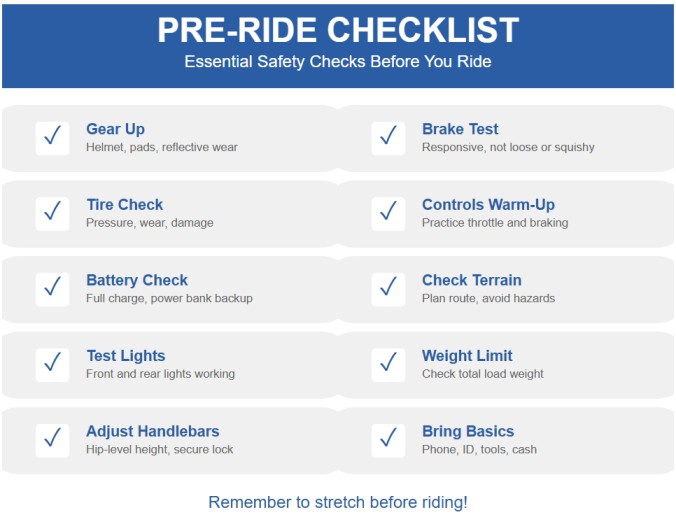This screenshot has width=676, height=517.
Task: Select the Bring Basics item title
Action: pos(468,431)
